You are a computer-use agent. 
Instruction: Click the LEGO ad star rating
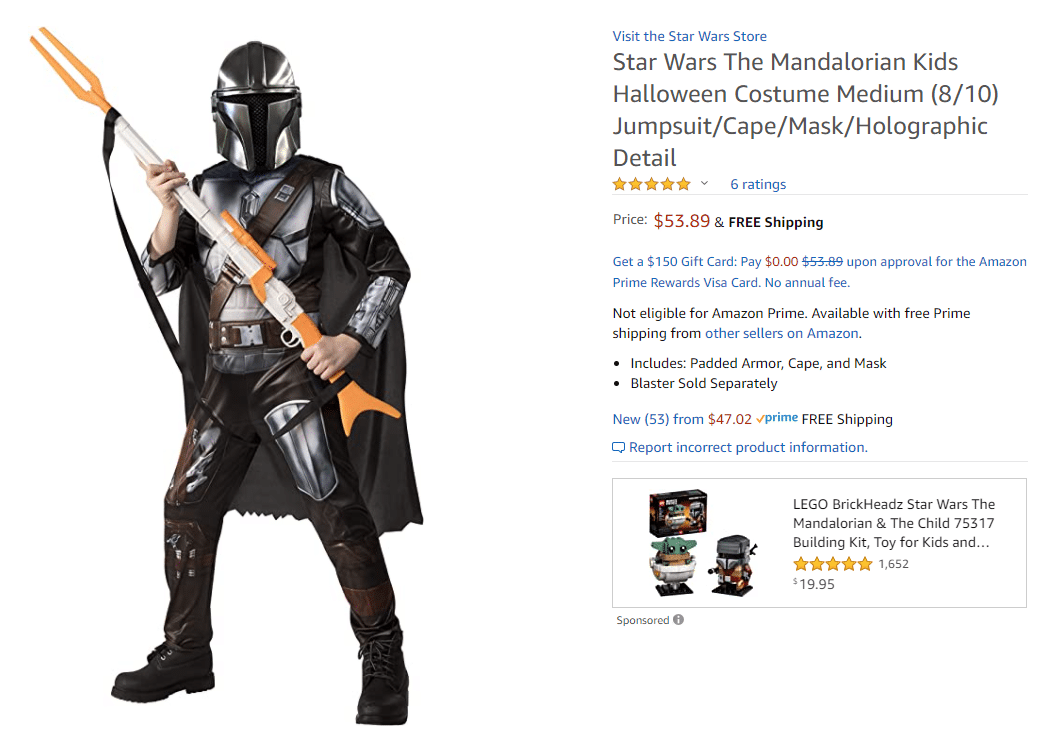click(833, 564)
